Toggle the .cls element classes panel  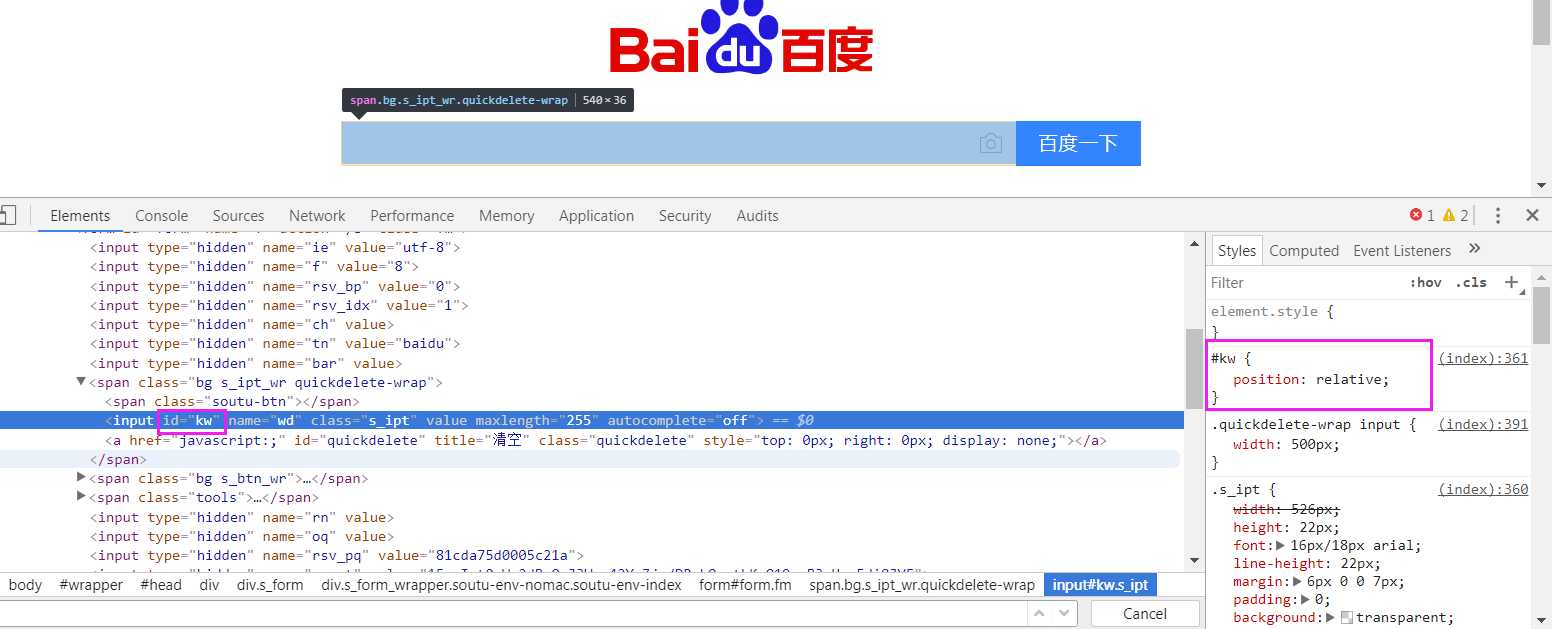click(1471, 283)
